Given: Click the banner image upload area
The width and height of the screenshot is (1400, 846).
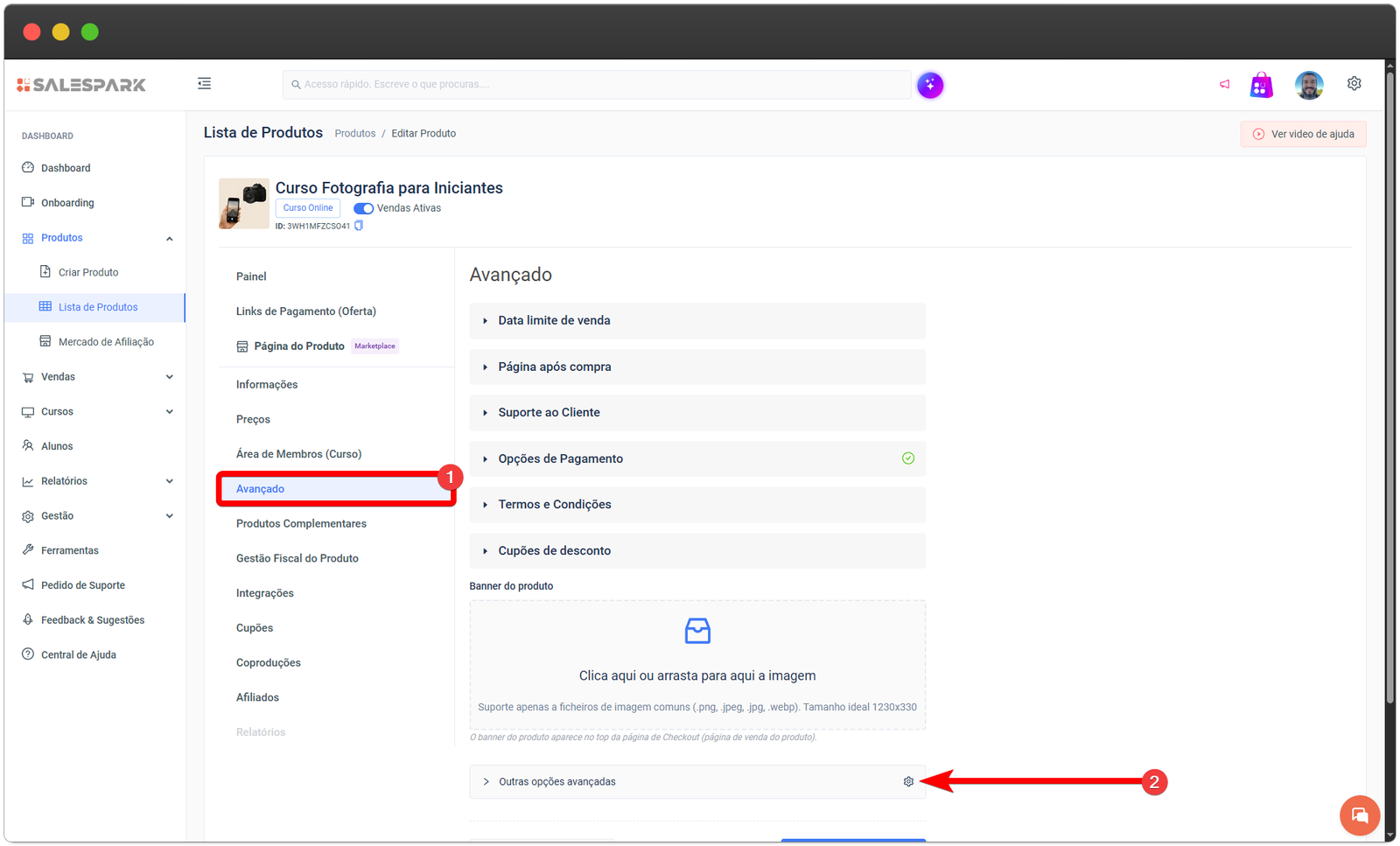Looking at the screenshot, I should [x=696, y=665].
